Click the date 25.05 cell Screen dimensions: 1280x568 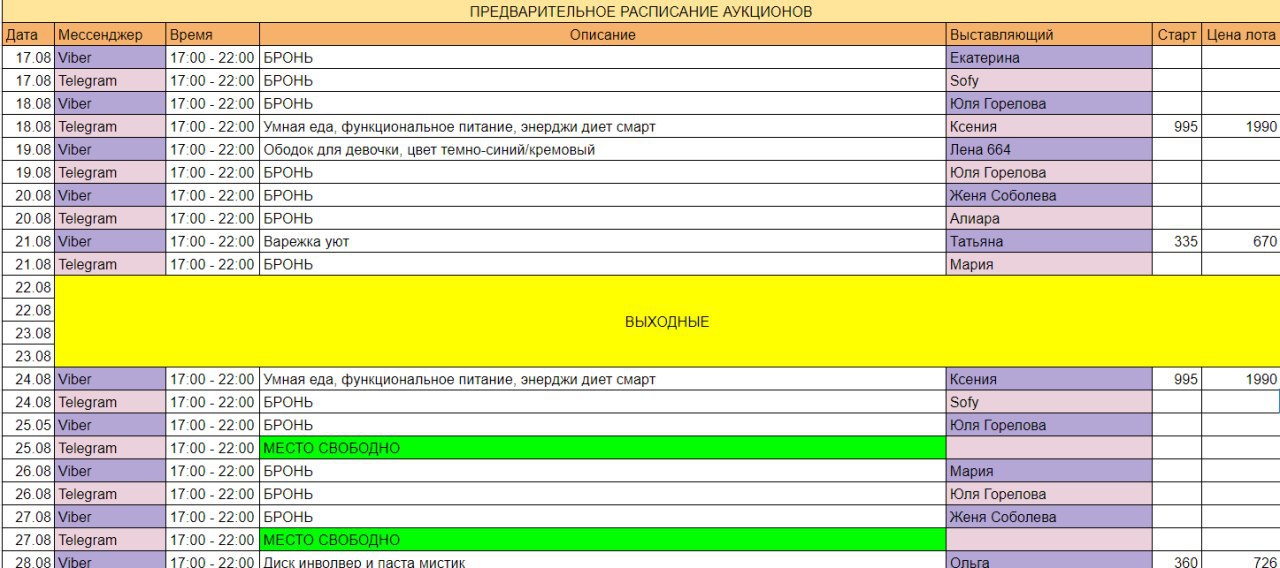[27, 426]
